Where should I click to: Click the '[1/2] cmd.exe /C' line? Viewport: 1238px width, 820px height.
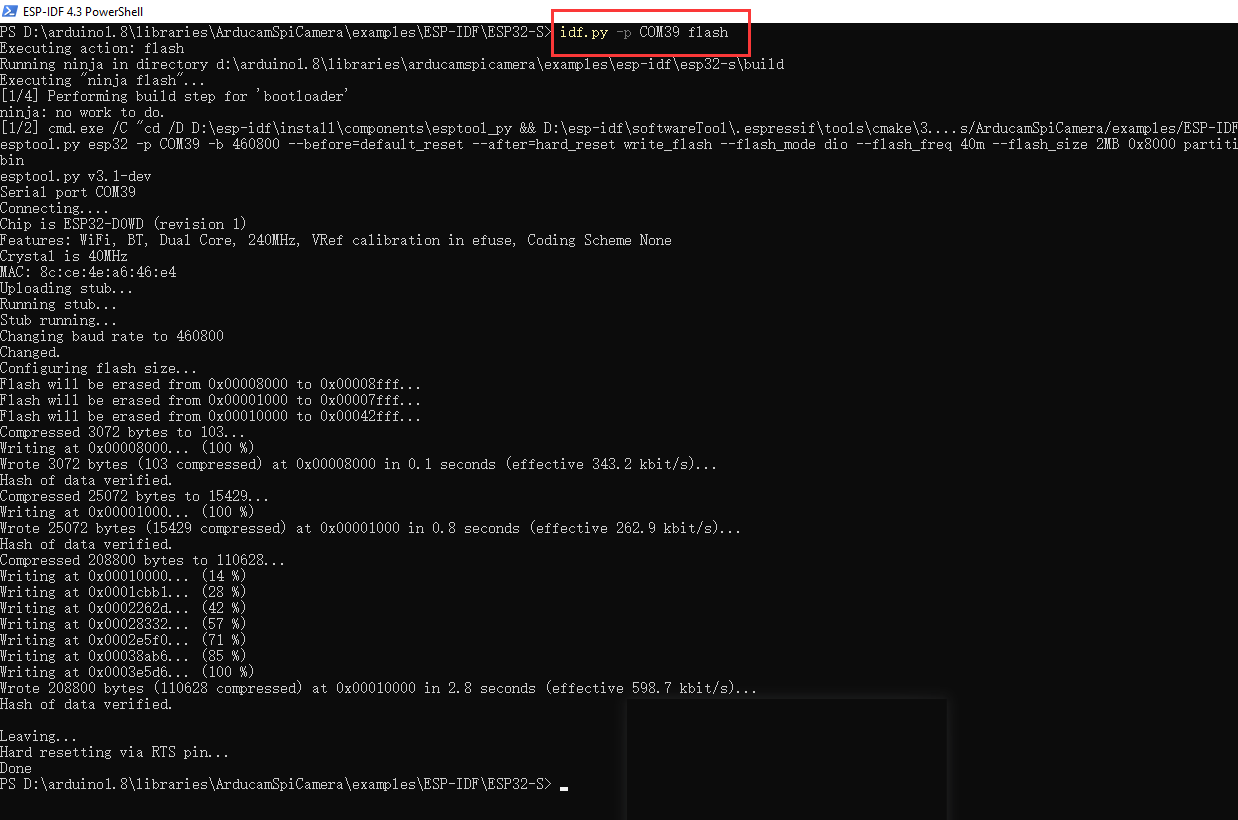point(619,128)
